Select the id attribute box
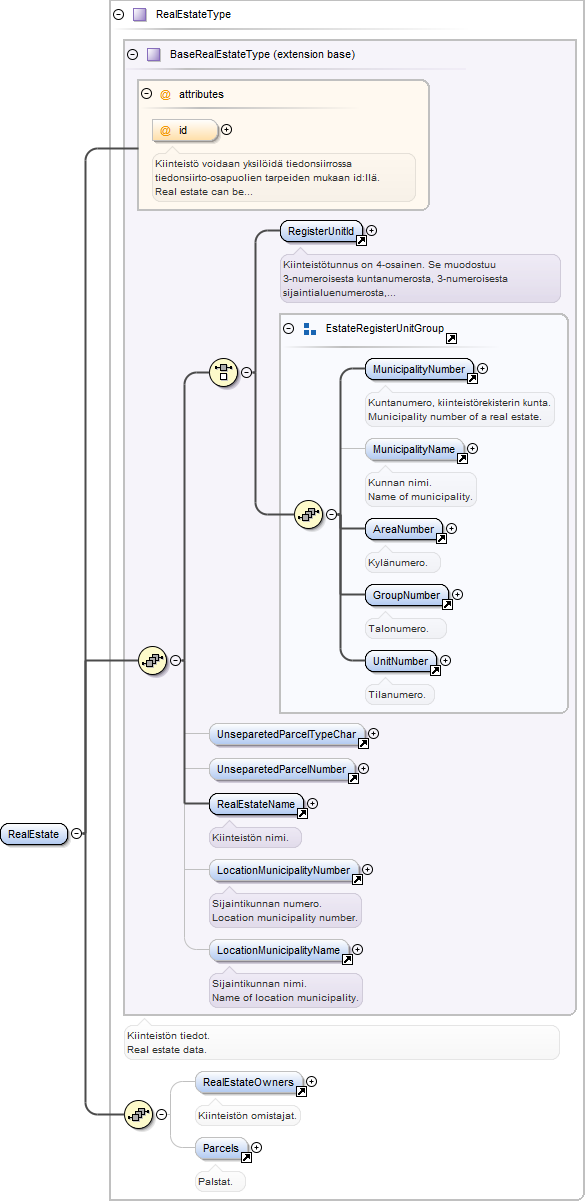The height and width of the screenshot is (1202, 586). pyautogui.click(x=185, y=130)
